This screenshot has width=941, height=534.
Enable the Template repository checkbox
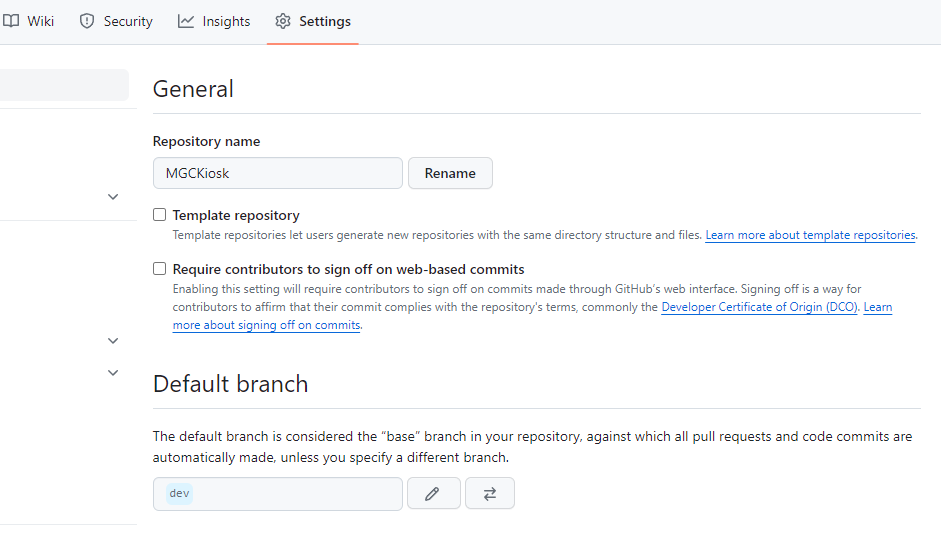coord(159,215)
